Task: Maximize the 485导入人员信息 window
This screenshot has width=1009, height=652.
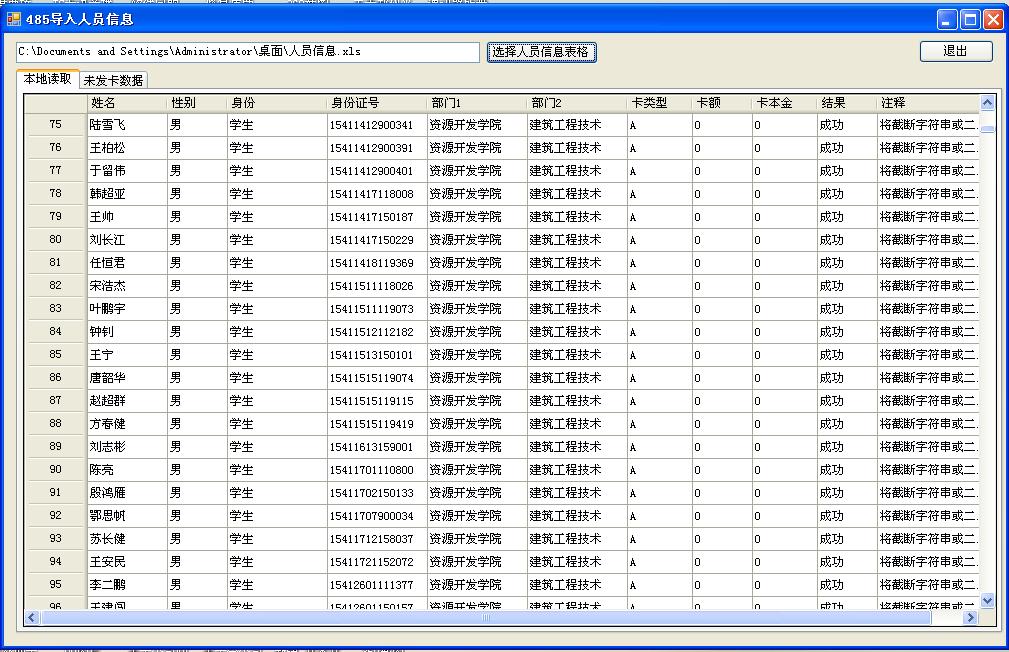Action: pos(969,19)
